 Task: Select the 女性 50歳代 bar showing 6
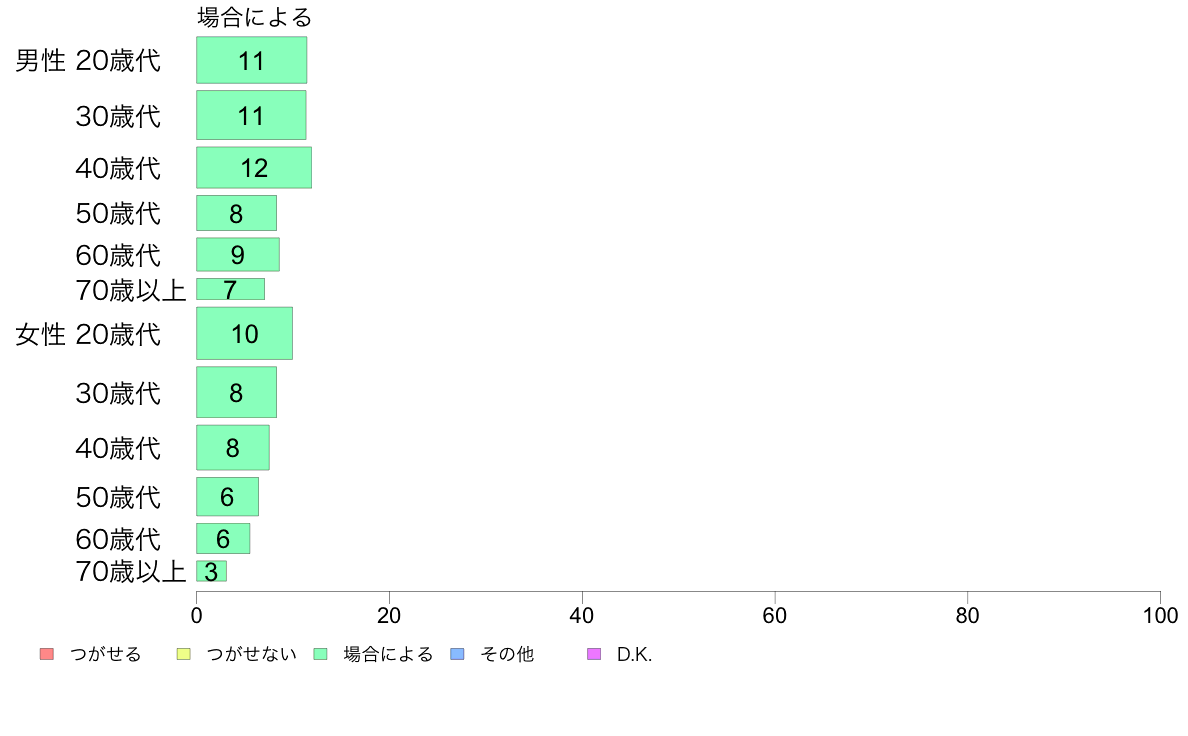click(x=227, y=496)
